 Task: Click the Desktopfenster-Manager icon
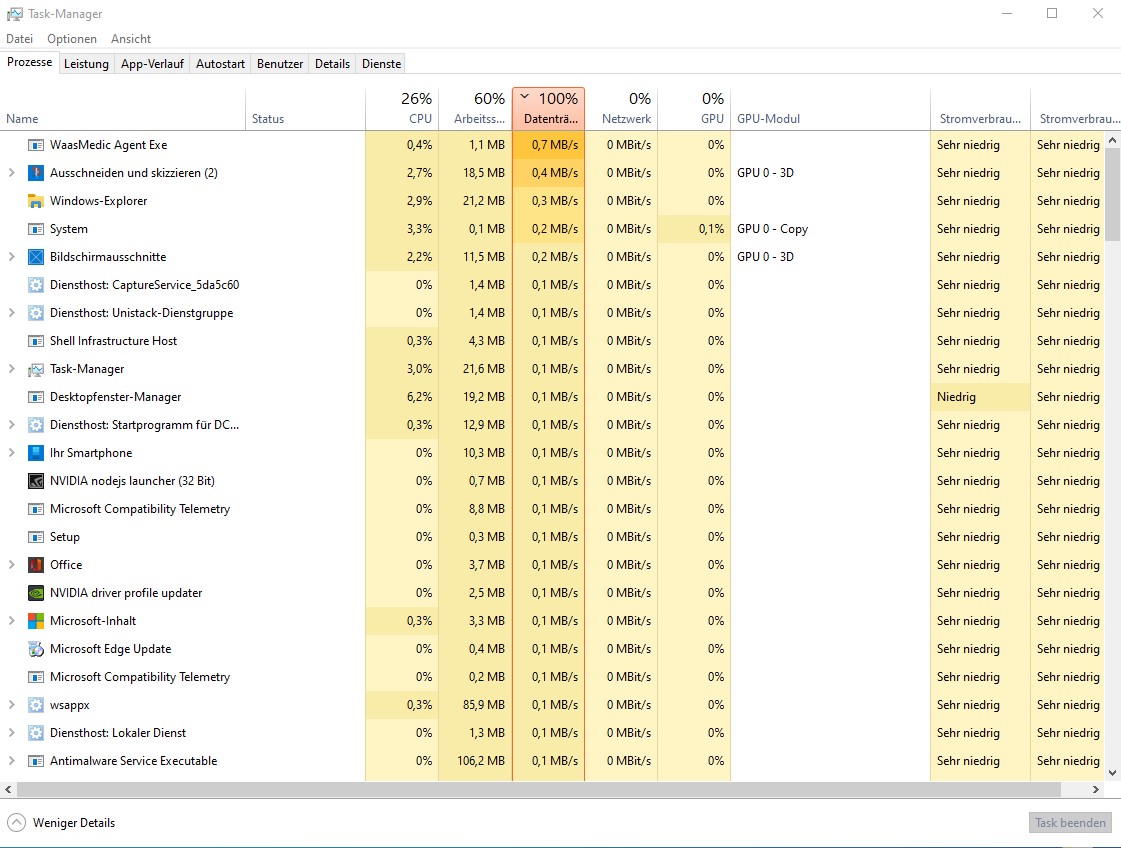[36, 397]
